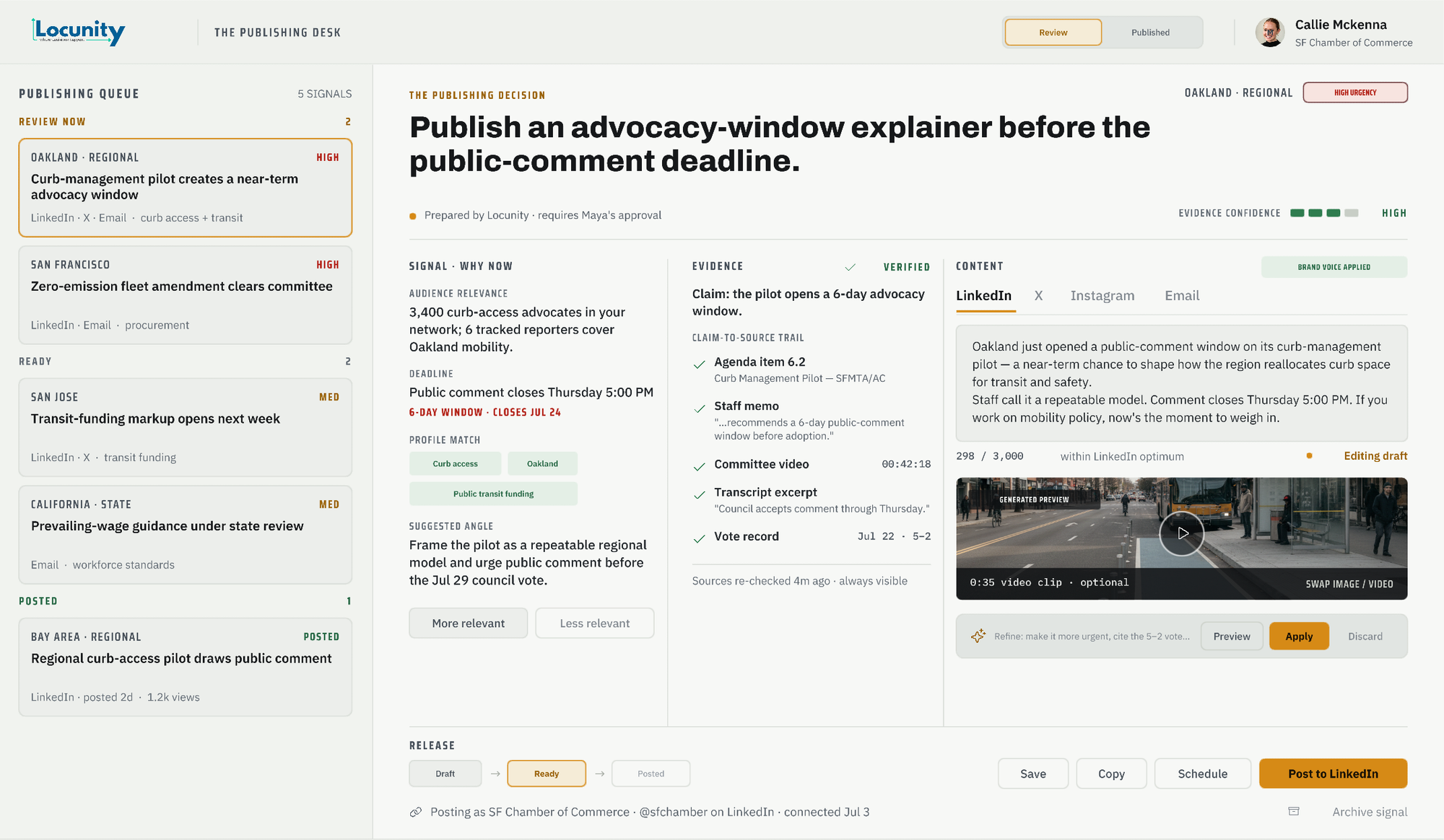
Task: Click Preview in the refine bar
Action: (x=1232, y=636)
